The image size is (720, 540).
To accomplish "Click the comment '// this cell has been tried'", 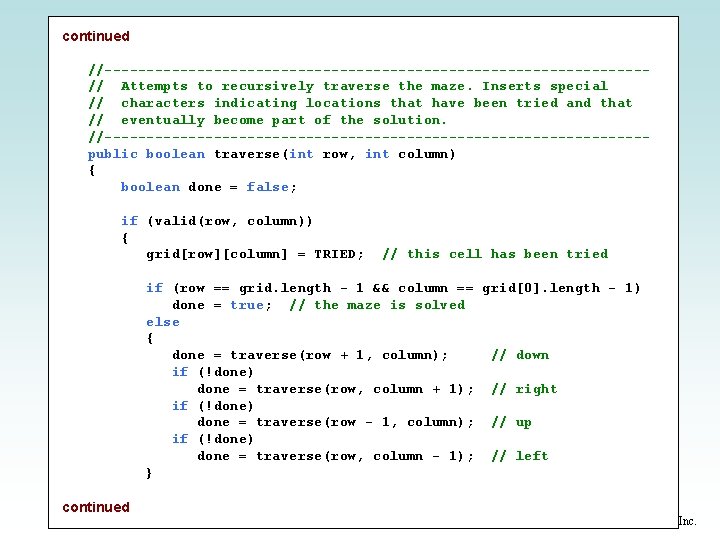I will pyautogui.click(x=495, y=254).
